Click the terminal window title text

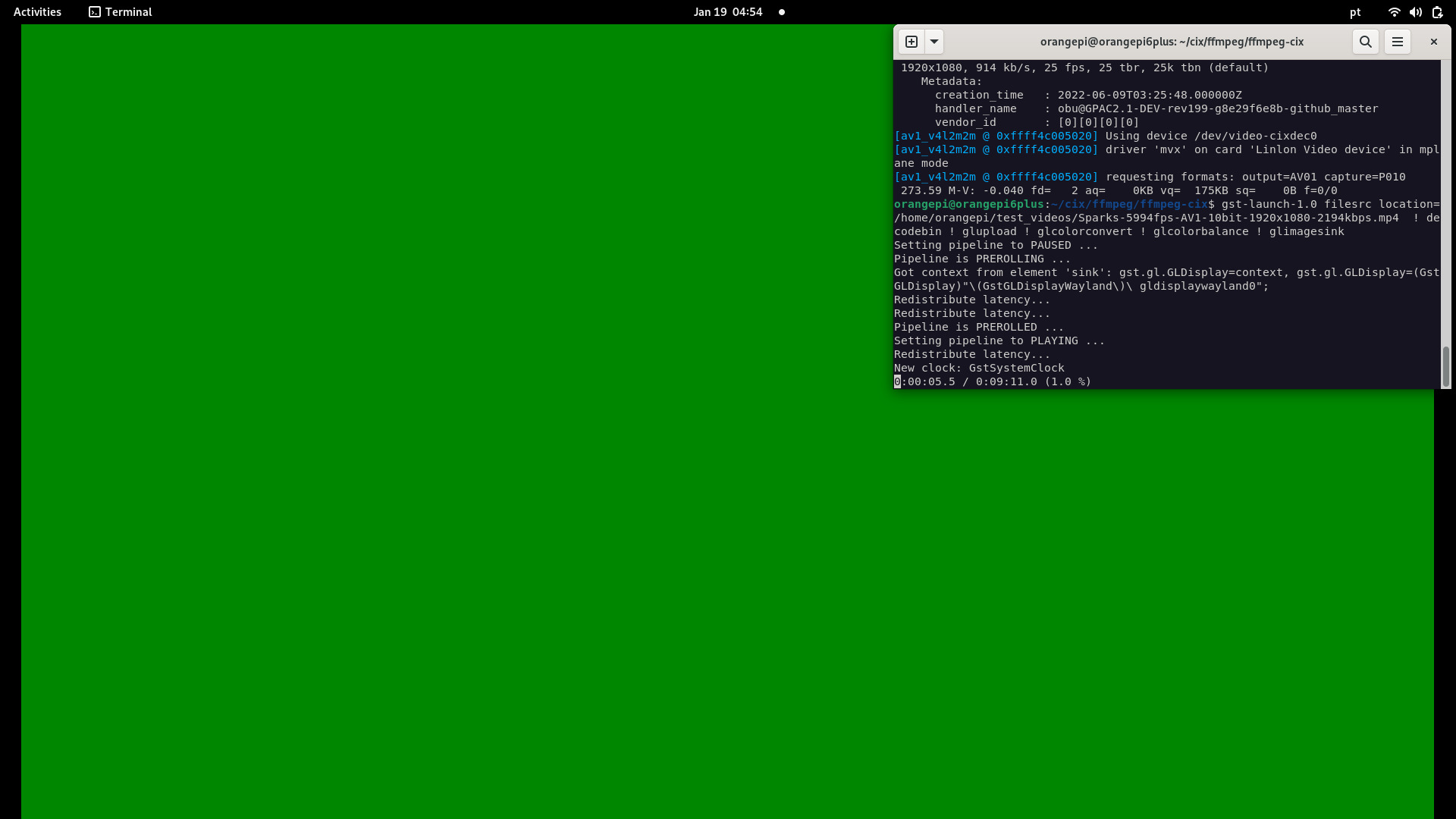(1172, 42)
